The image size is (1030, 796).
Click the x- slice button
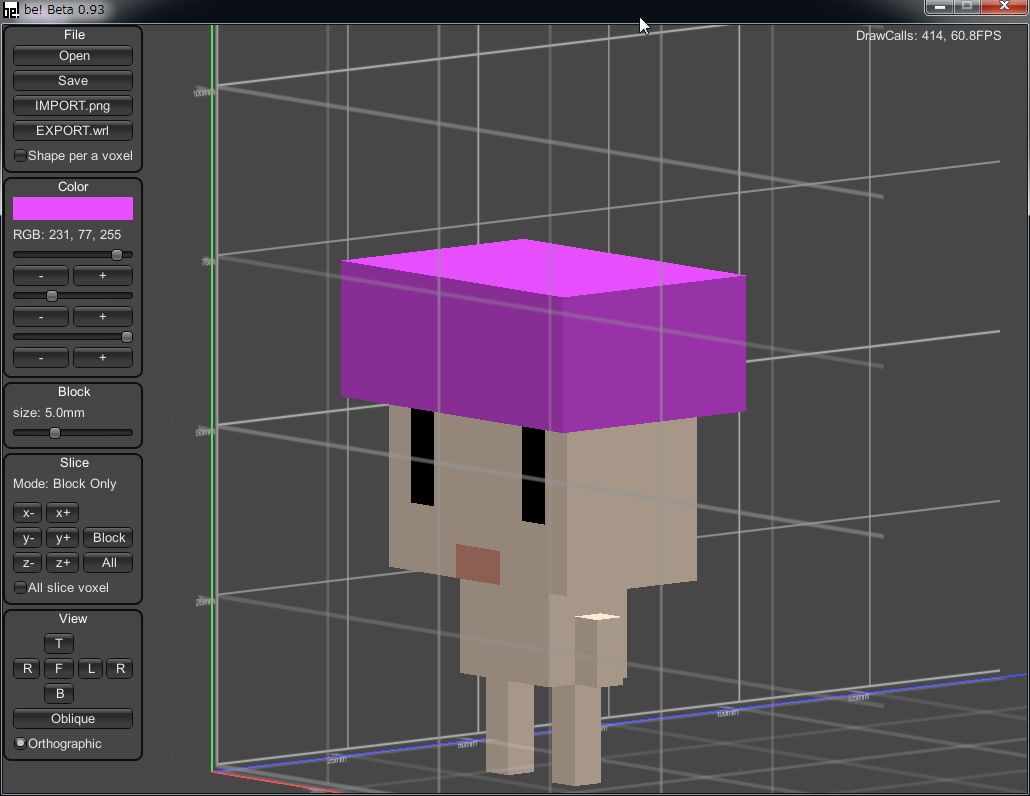pos(28,513)
